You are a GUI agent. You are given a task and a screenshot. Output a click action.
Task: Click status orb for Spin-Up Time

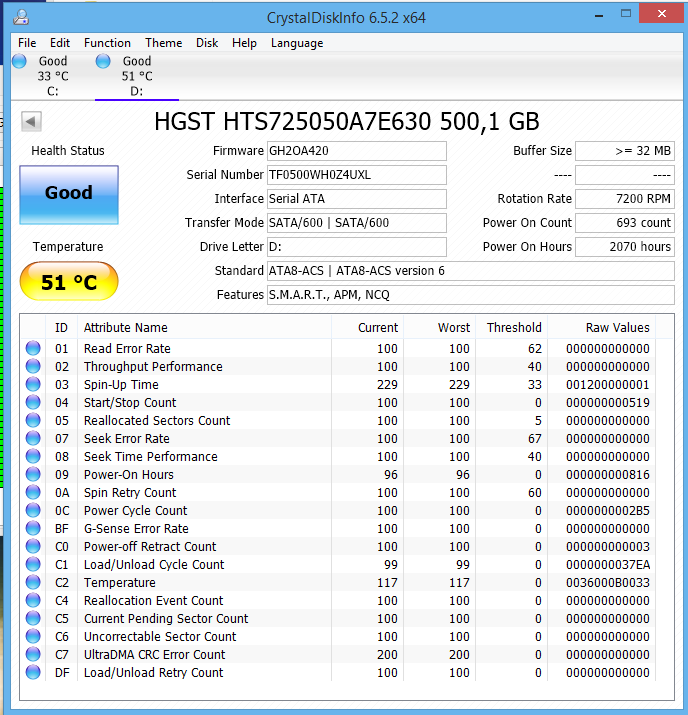pyautogui.click(x=33, y=384)
